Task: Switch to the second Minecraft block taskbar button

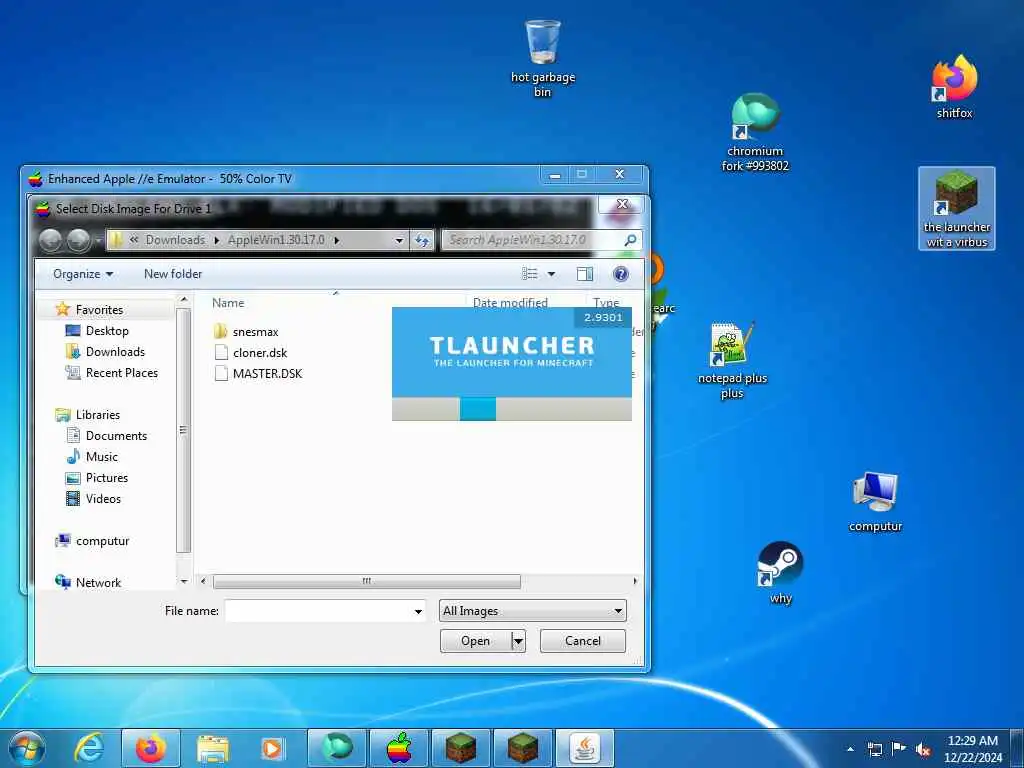Action: pos(522,748)
